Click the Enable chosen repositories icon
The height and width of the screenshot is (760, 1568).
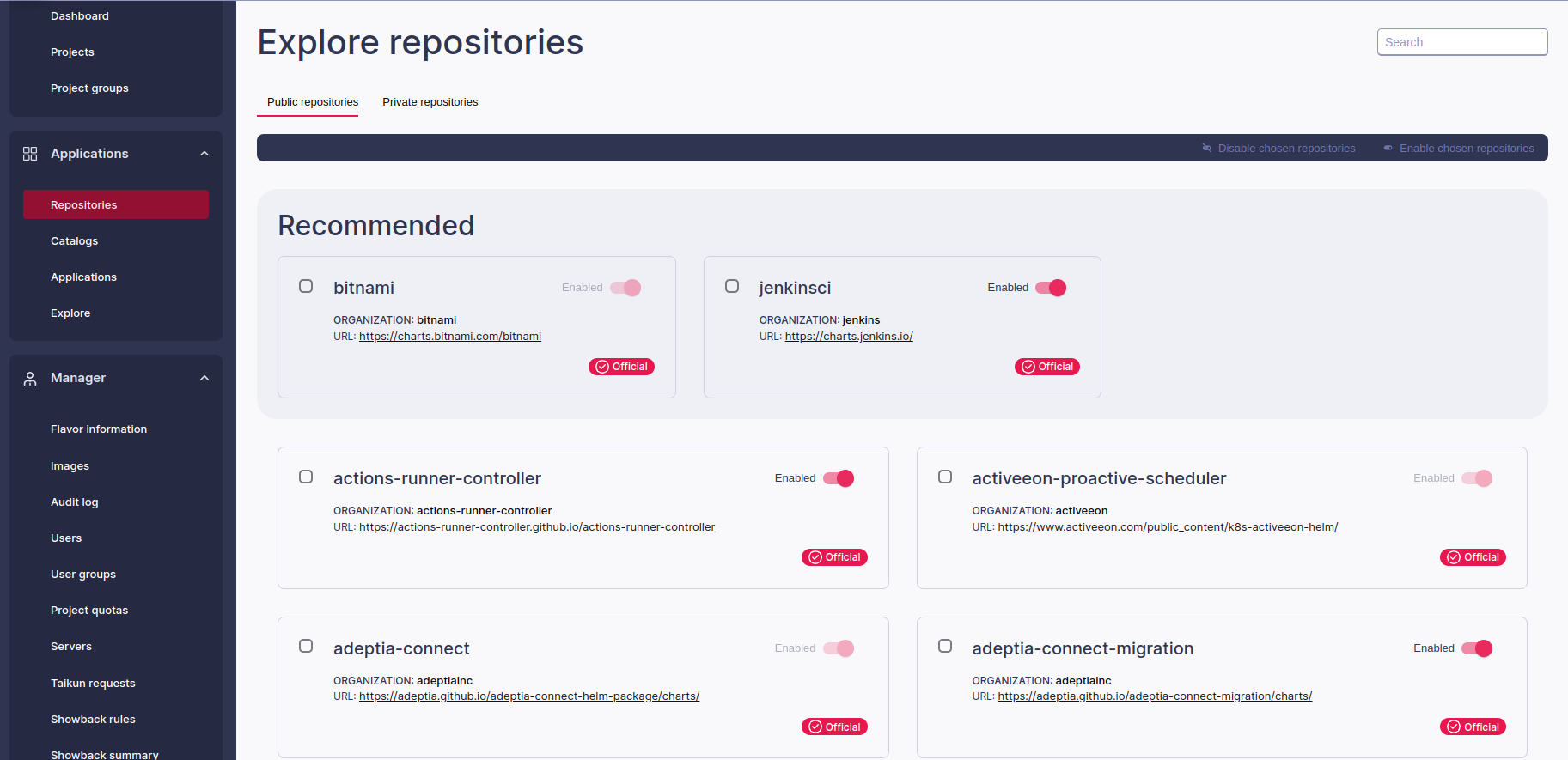pyautogui.click(x=1388, y=149)
